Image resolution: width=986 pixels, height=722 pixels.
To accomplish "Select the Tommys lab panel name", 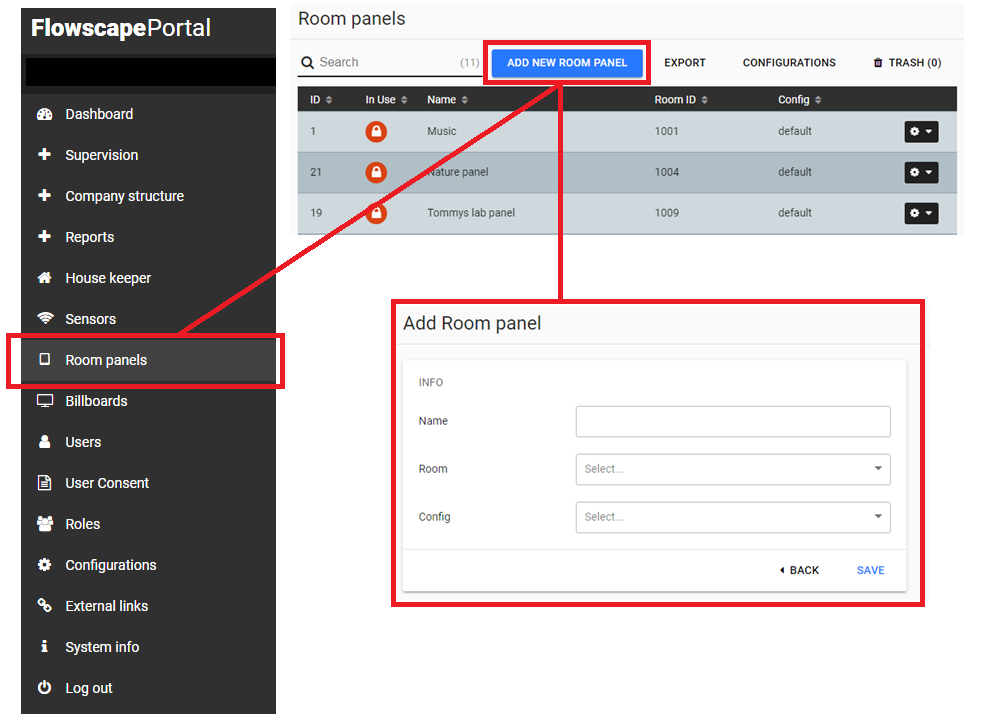I will coord(471,213).
